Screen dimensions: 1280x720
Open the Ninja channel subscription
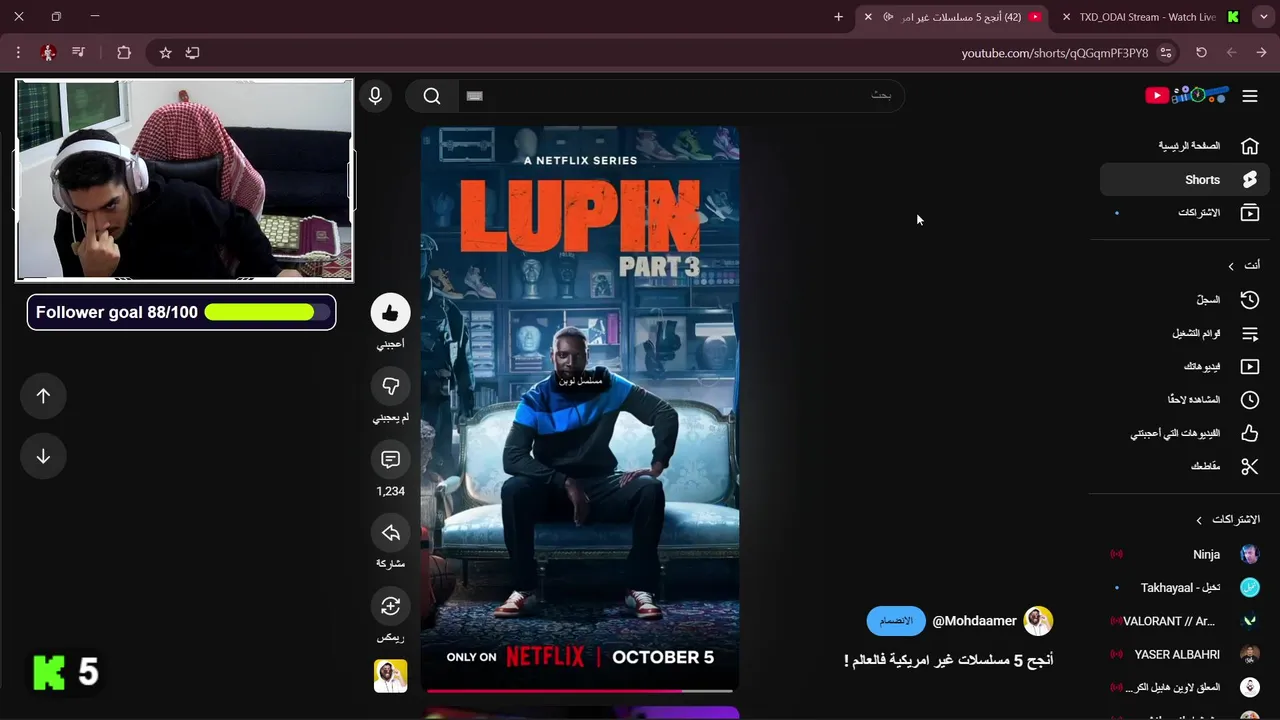point(1185,554)
